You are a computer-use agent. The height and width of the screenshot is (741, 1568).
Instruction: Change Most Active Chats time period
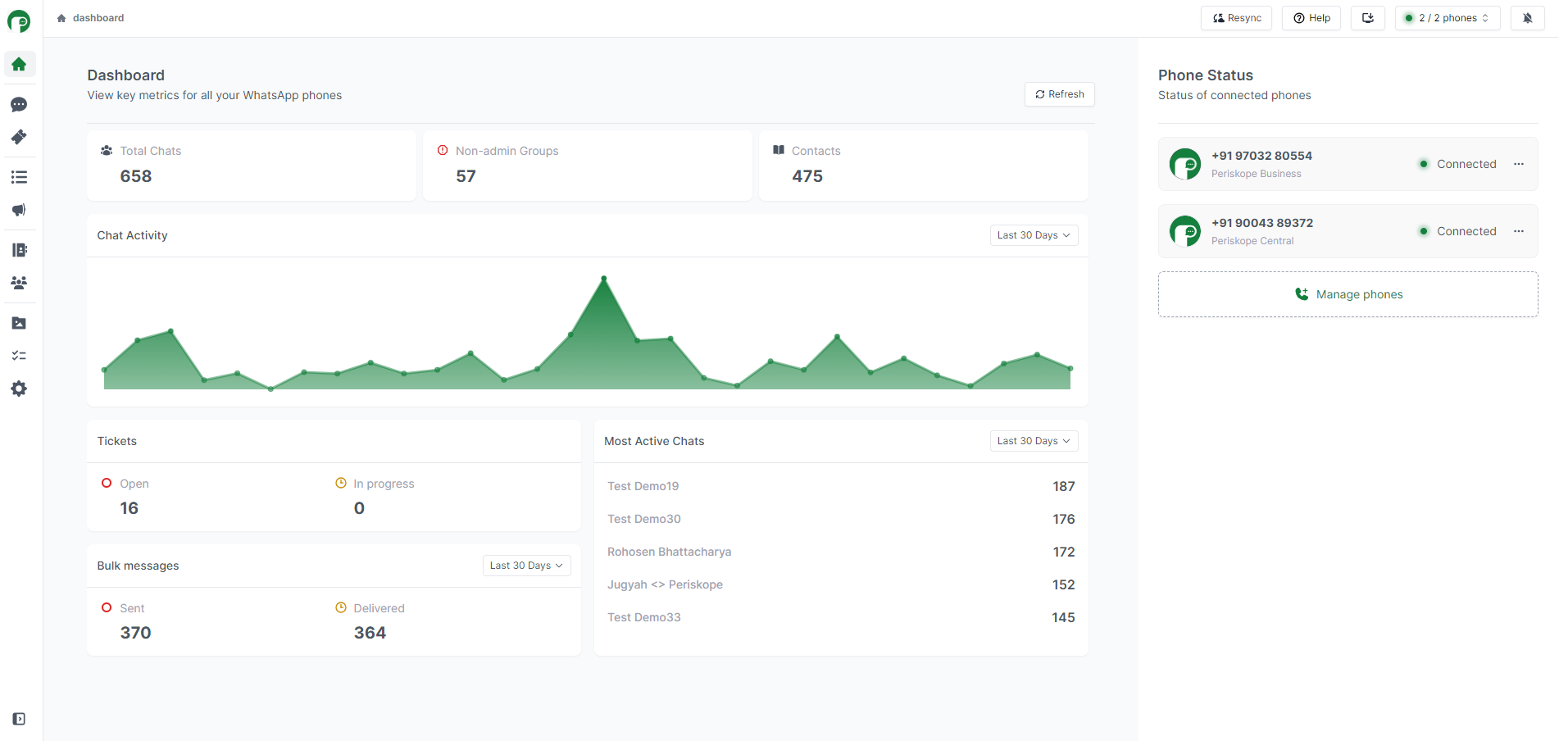[1033, 440]
